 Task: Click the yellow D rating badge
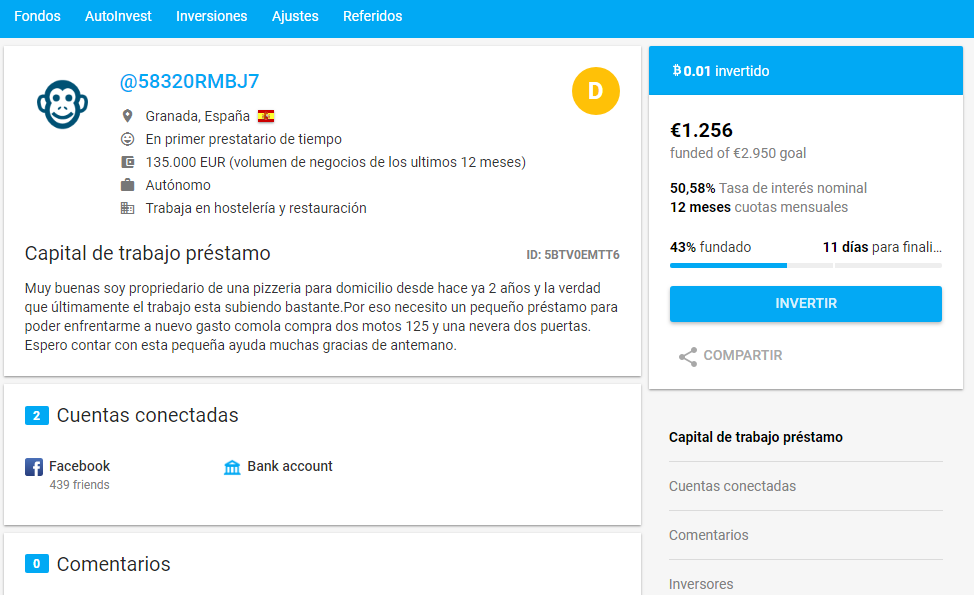[x=596, y=90]
